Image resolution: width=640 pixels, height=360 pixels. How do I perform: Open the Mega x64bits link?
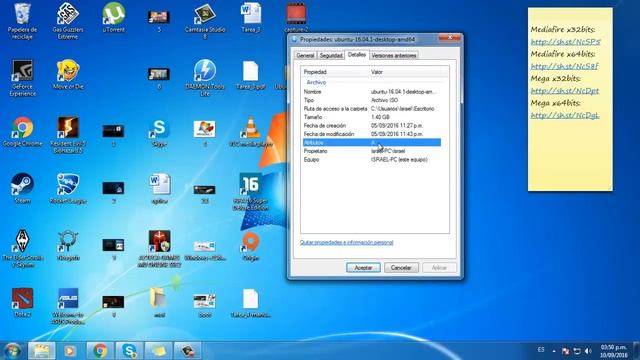(565, 115)
